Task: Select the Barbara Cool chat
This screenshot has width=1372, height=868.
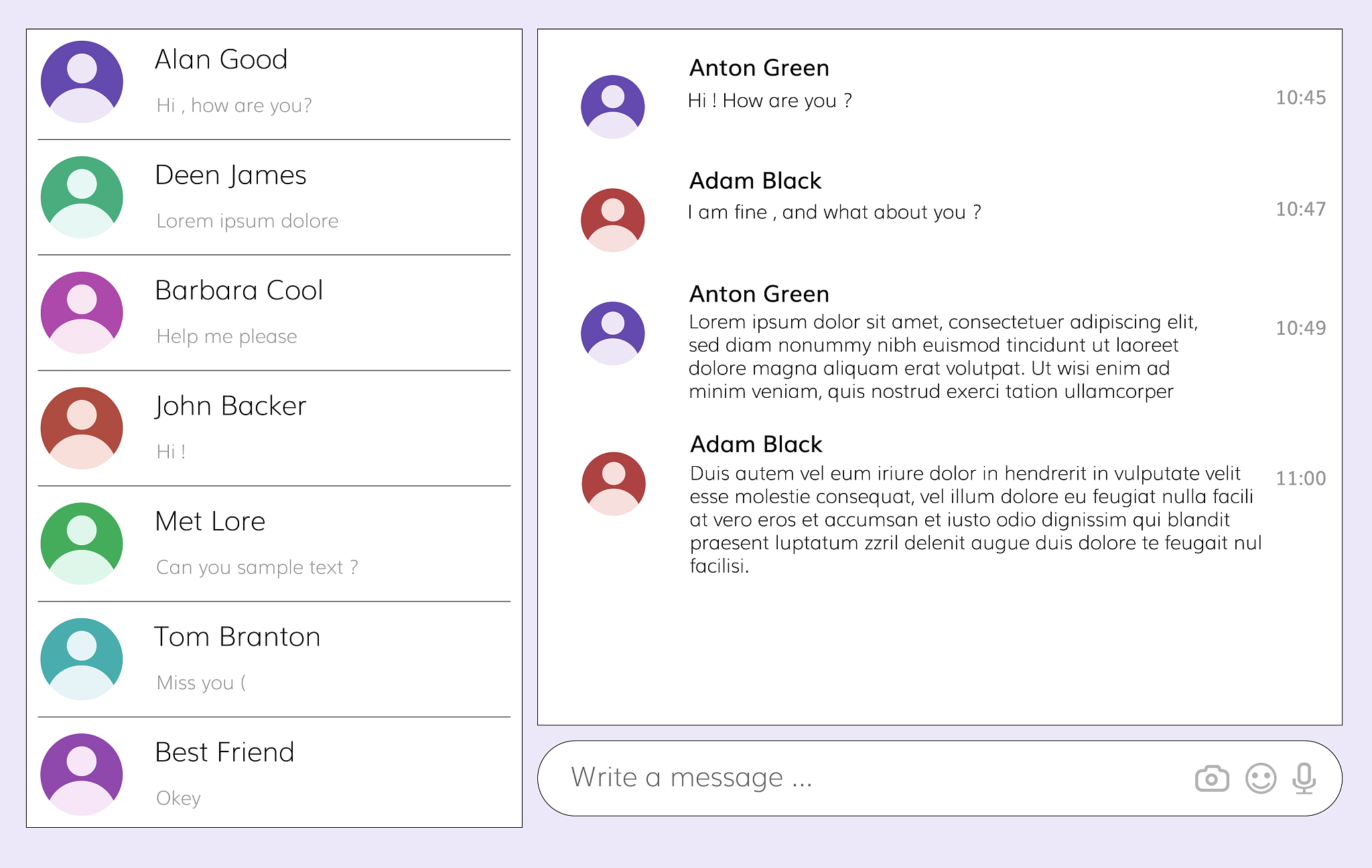Action: click(x=238, y=291)
